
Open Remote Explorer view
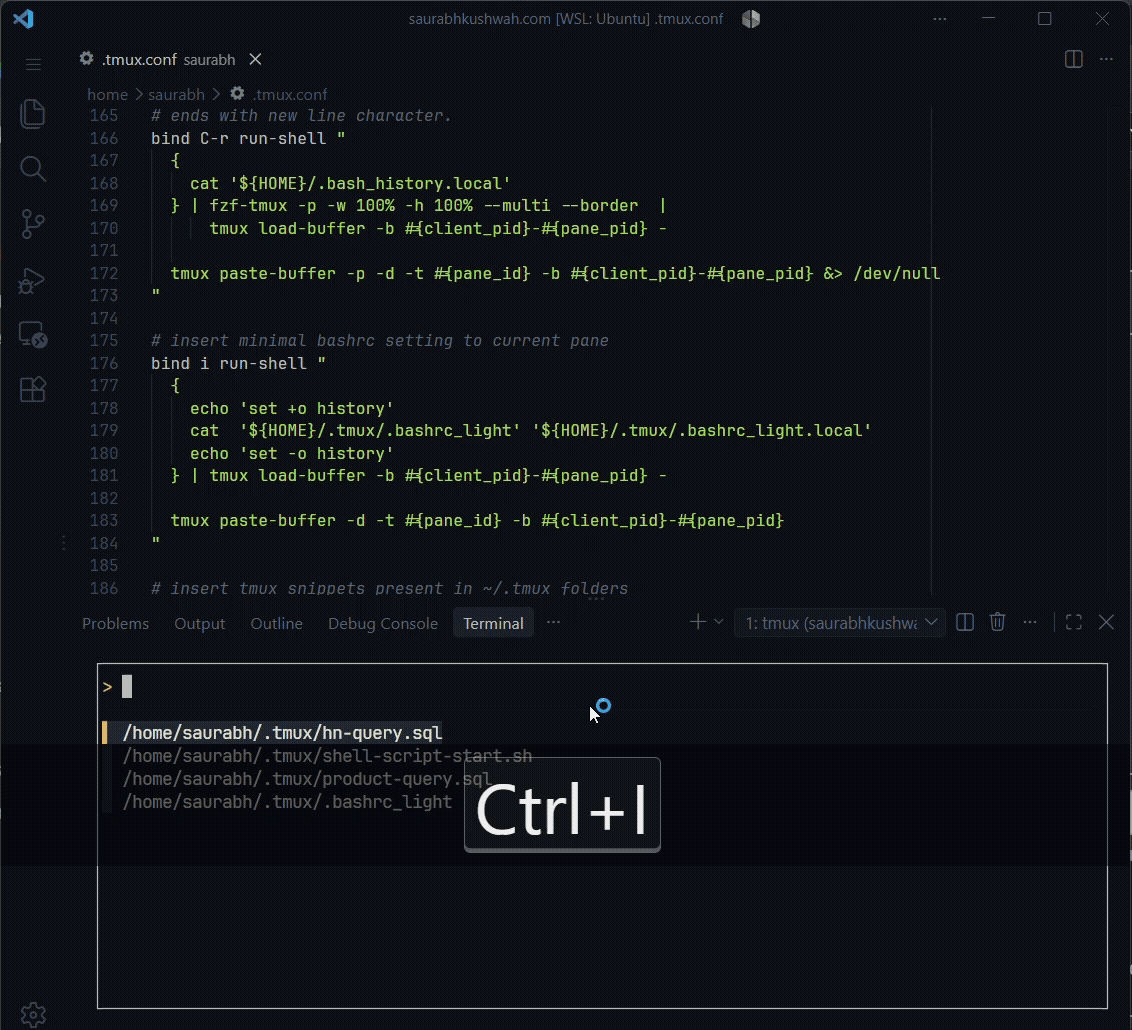point(32,335)
